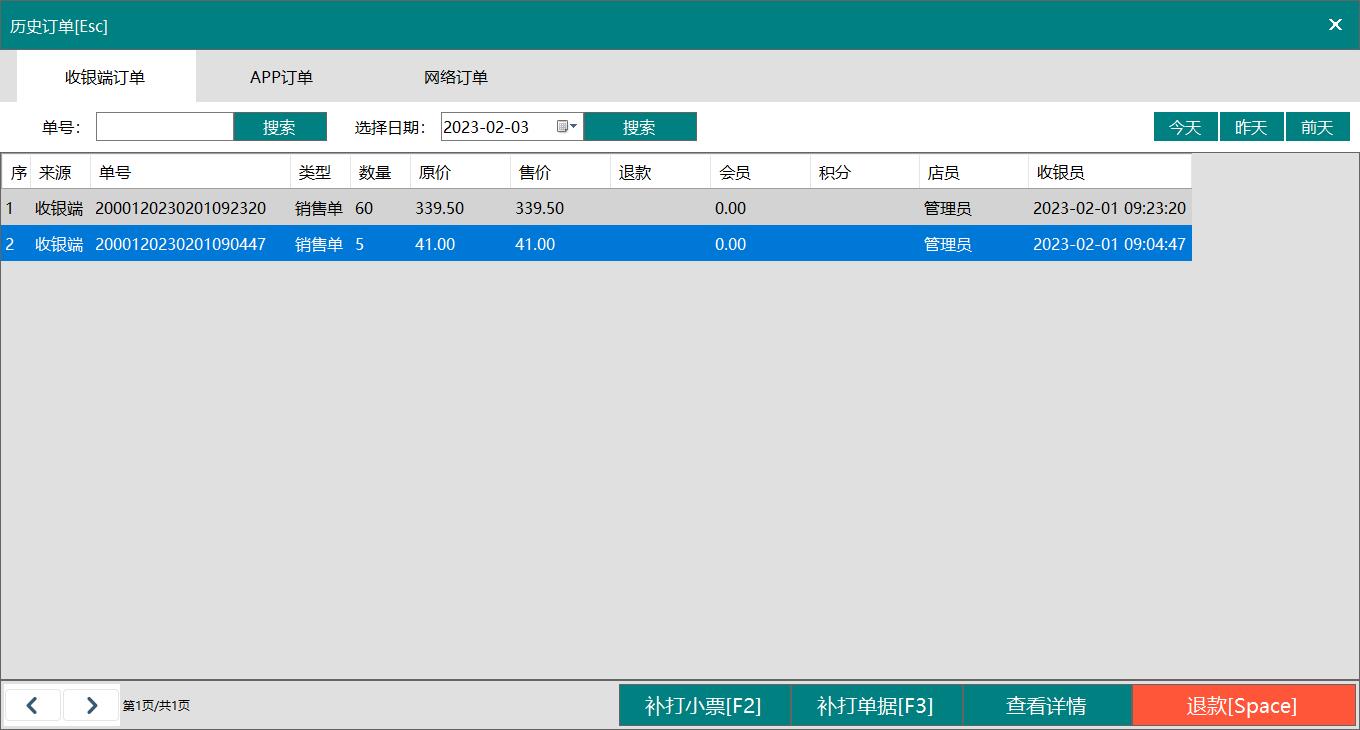Filter orders by 昨天
1360x730 pixels.
pos(1251,127)
